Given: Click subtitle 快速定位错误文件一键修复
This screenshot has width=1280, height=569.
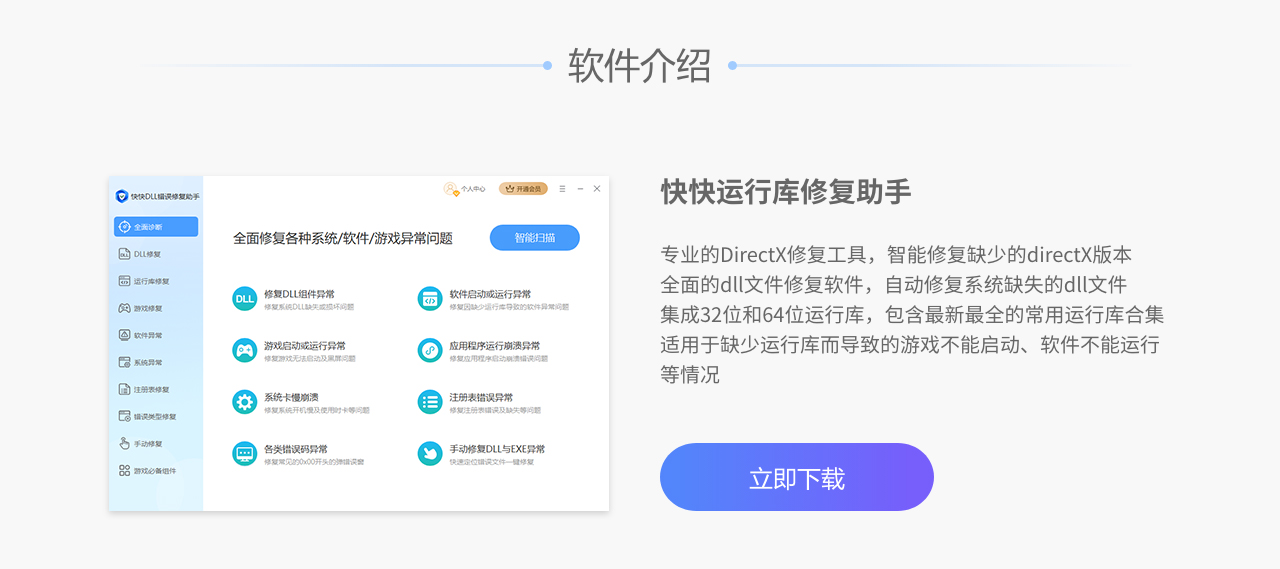Looking at the screenshot, I should tap(492, 462).
